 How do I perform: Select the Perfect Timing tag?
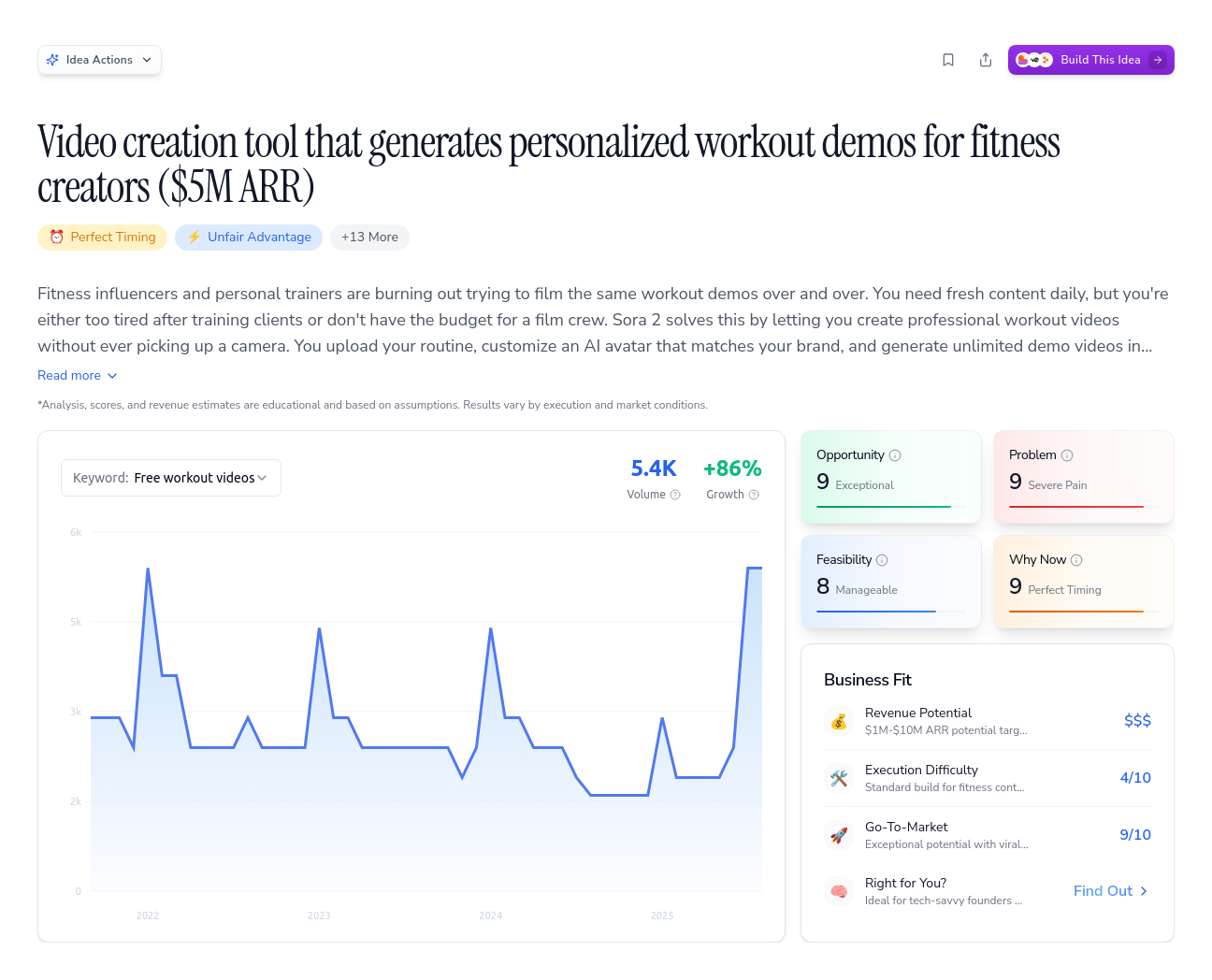point(103,238)
